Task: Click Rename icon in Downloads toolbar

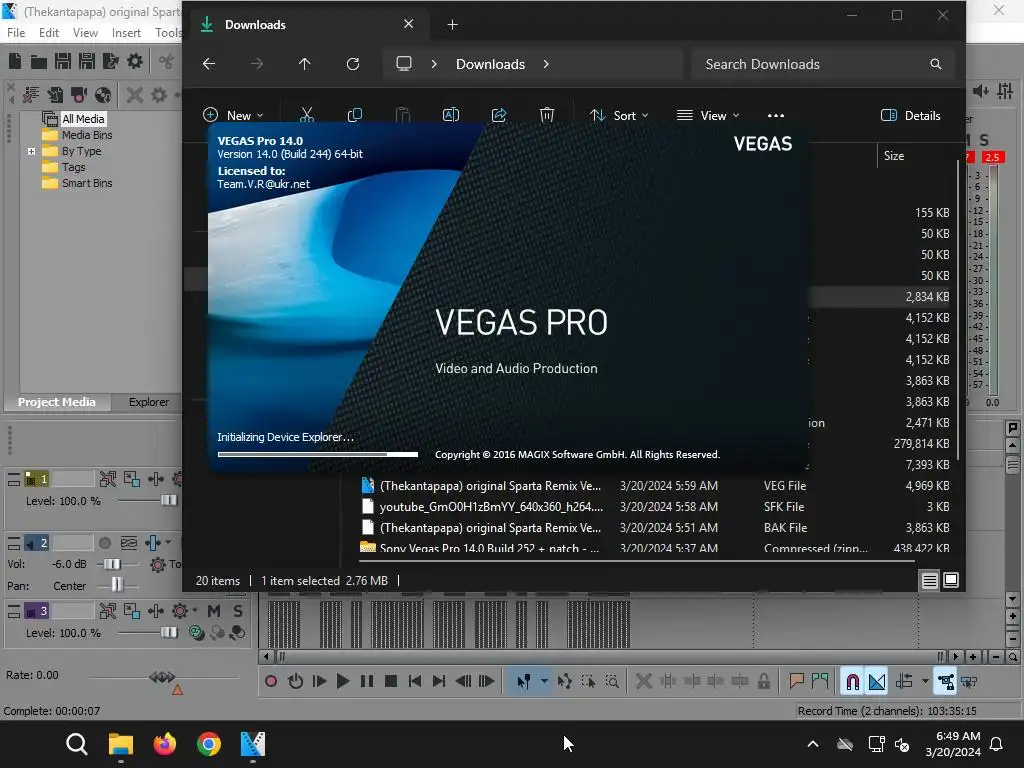Action: coord(451,116)
